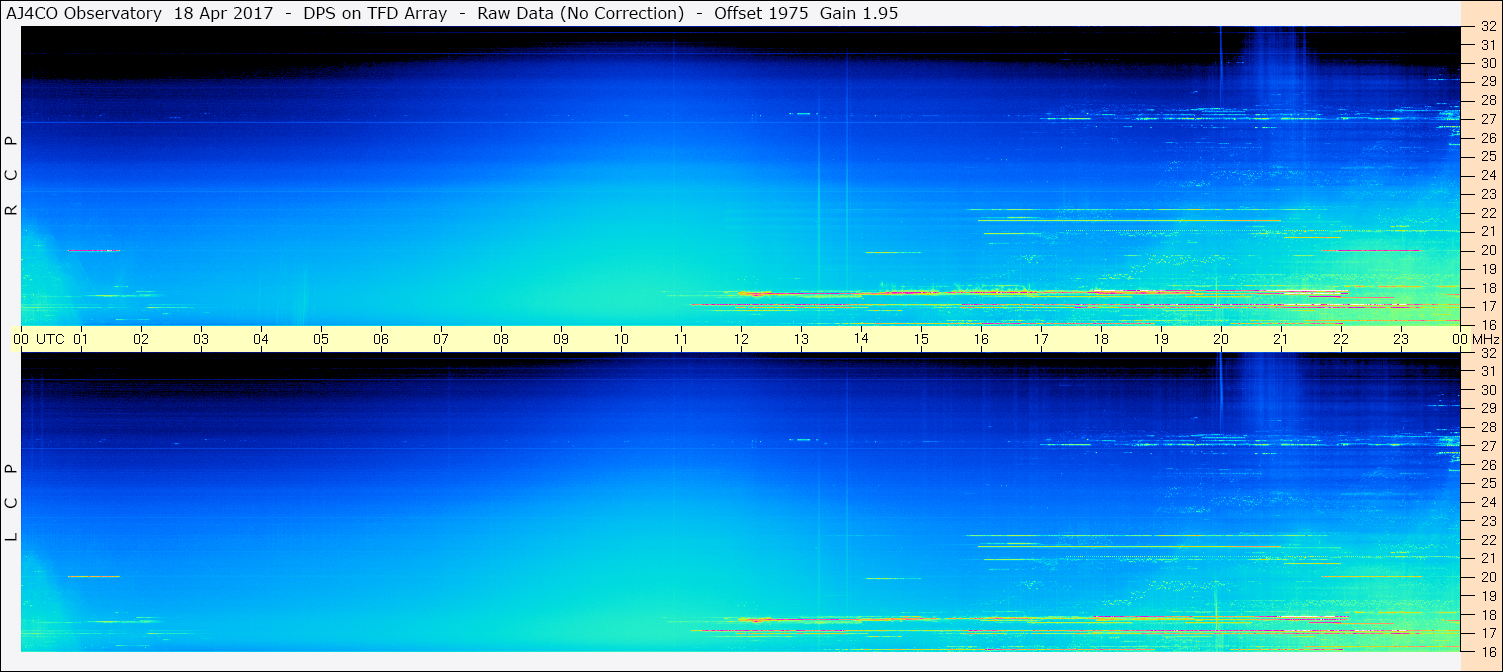Choose the 22 MHz label of RCP panel
Image resolution: width=1503 pixels, height=672 pixels.
tap(1488, 213)
